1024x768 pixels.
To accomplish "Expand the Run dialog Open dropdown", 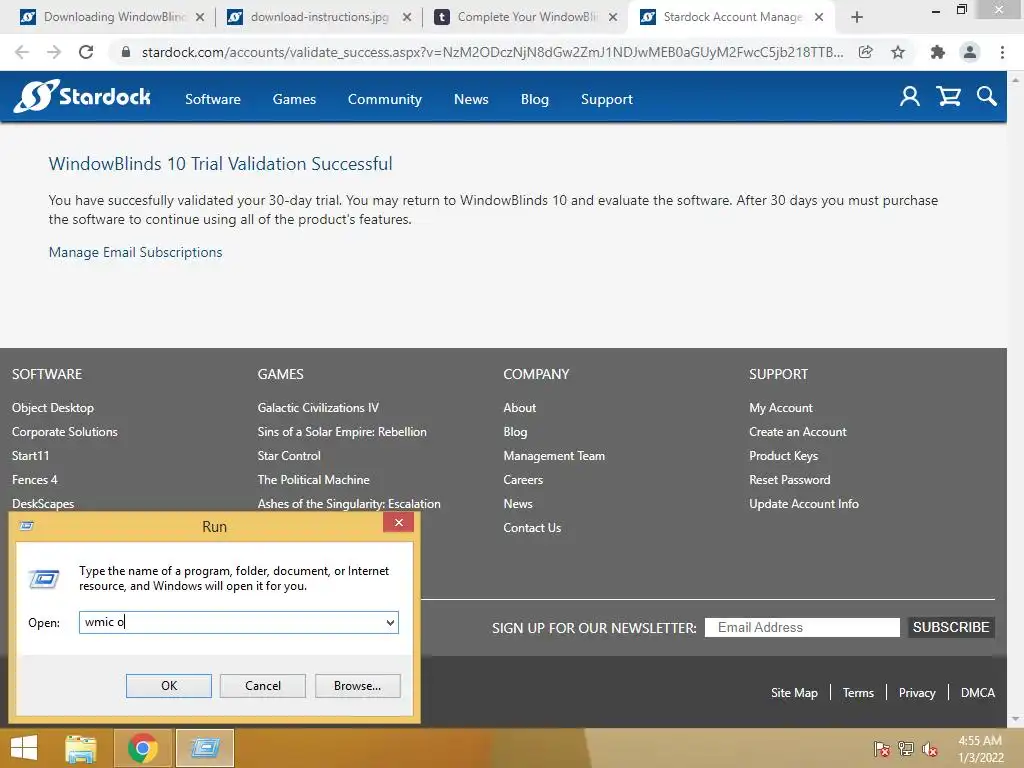I will pyautogui.click(x=390, y=622).
